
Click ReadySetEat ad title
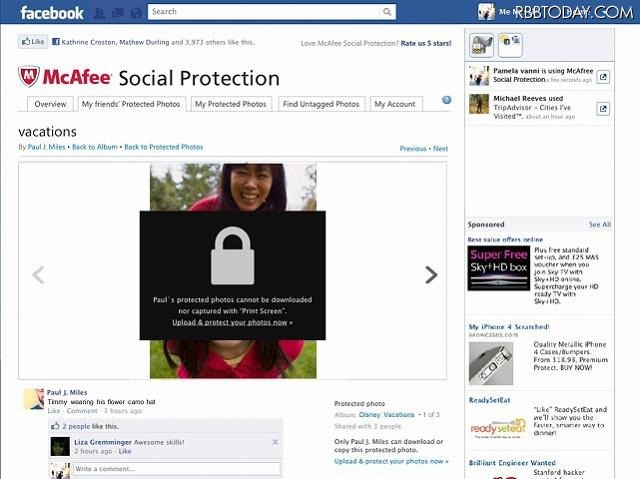coord(489,400)
